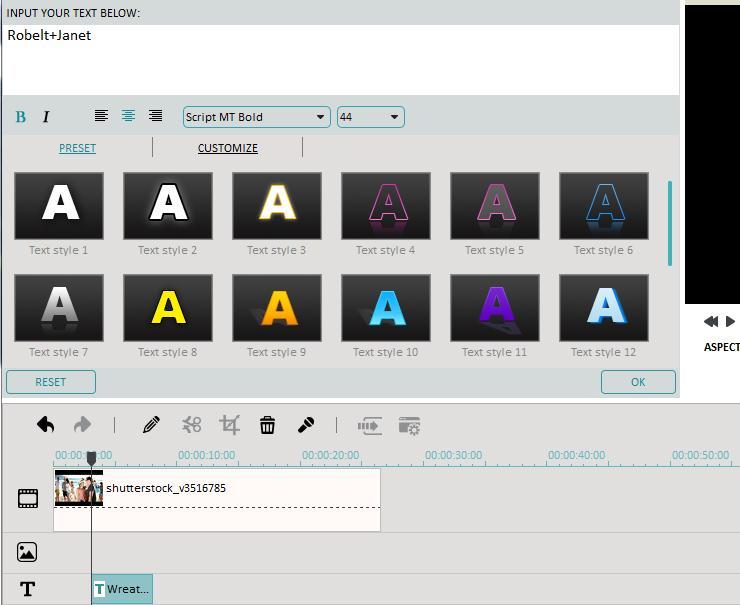Select Text style 11 purple preset
740x605 pixels.
(495, 308)
